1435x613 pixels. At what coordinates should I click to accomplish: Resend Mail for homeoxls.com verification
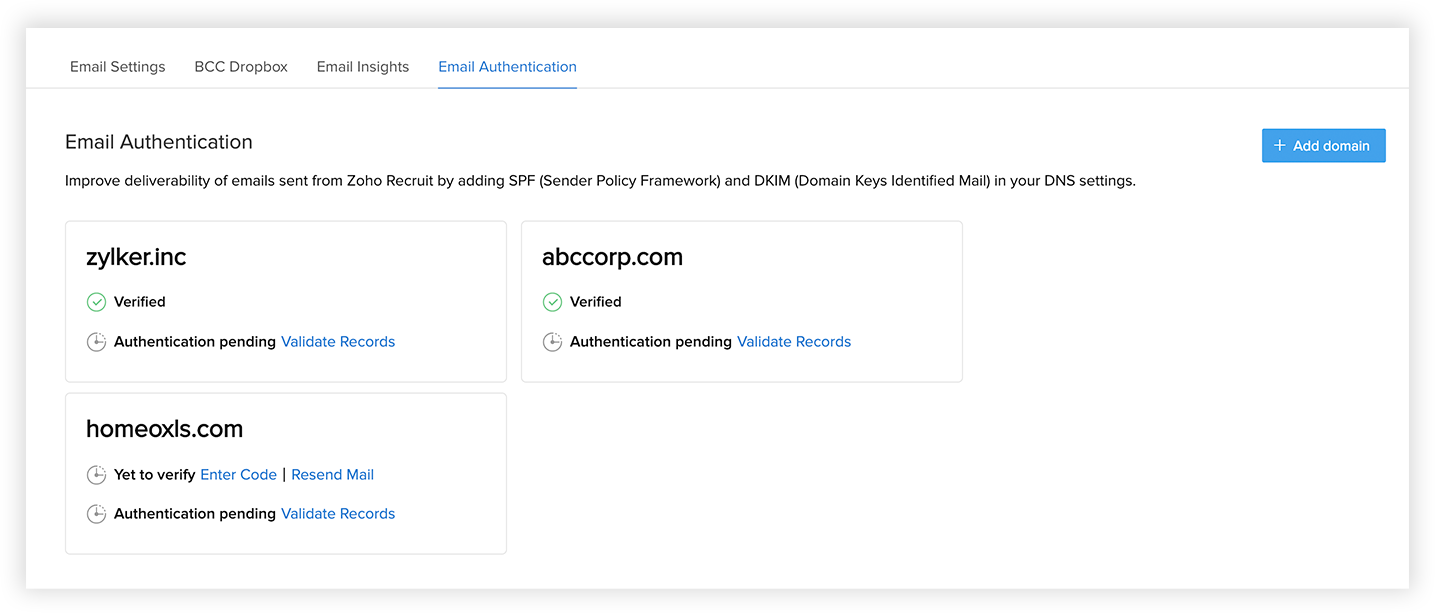[x=332, y=475]
